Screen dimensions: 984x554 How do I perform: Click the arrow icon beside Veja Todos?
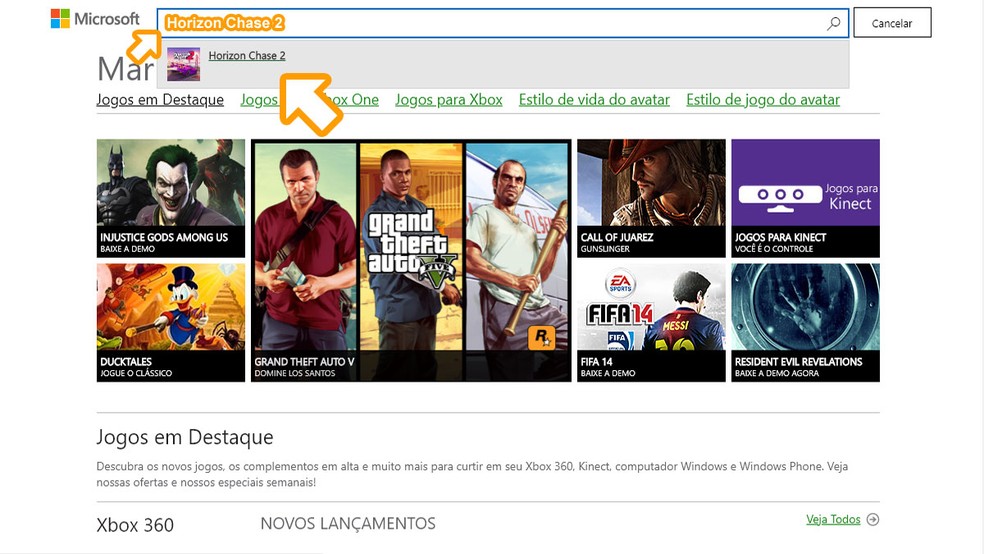click(872, 519)
